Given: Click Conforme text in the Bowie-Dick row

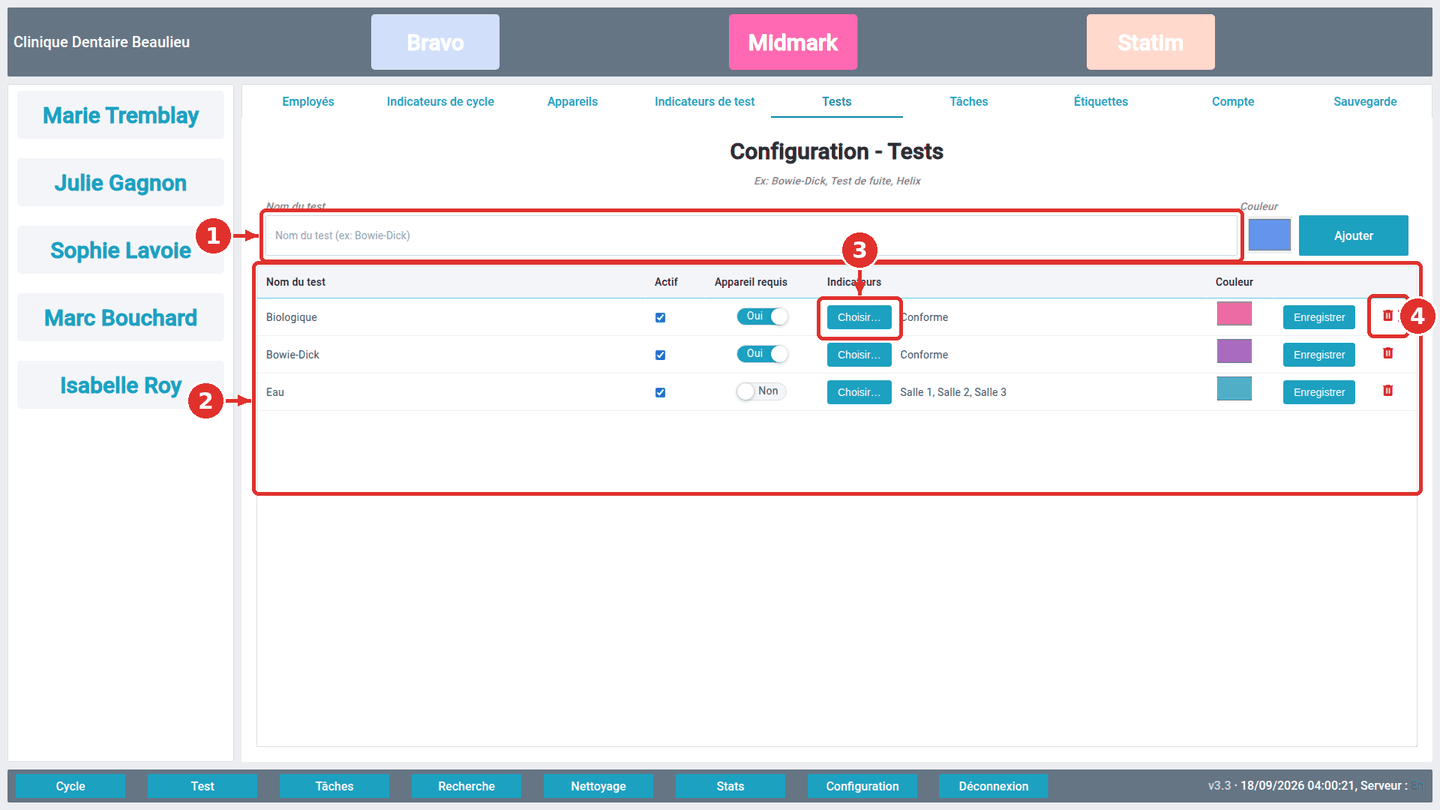Looking at the screenshot, I should [x=924, y=355].
